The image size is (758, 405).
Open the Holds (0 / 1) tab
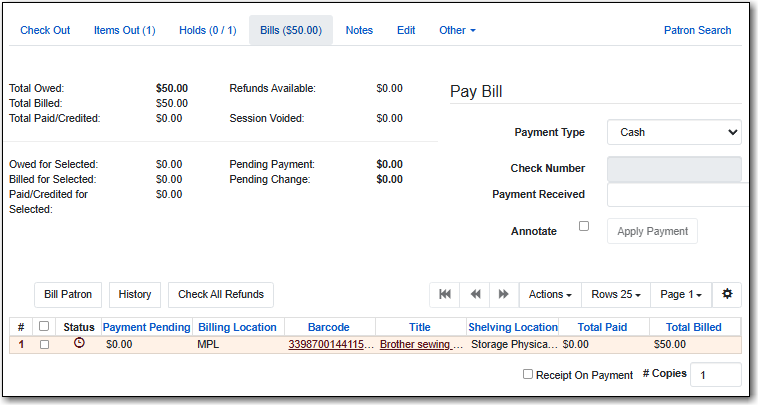click(x=208, y=30)
